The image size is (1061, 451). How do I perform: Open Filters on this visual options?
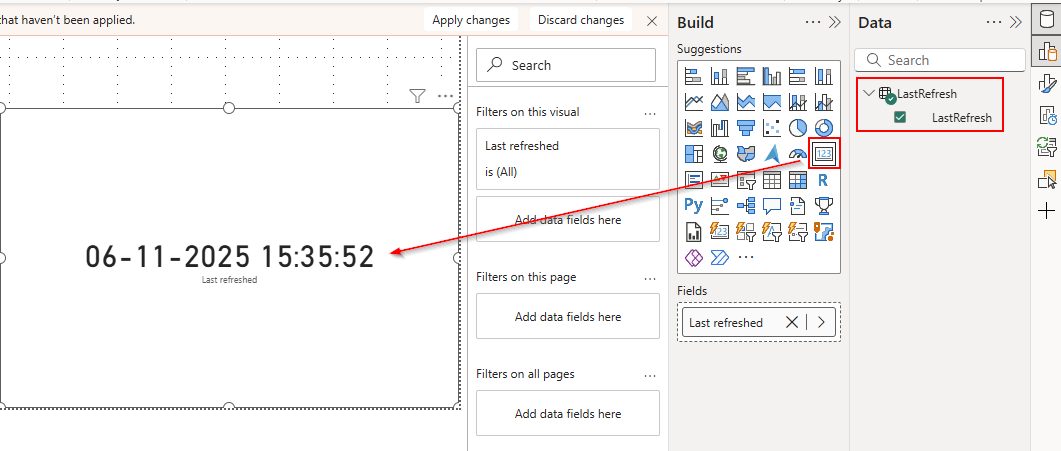pos(650,113)
